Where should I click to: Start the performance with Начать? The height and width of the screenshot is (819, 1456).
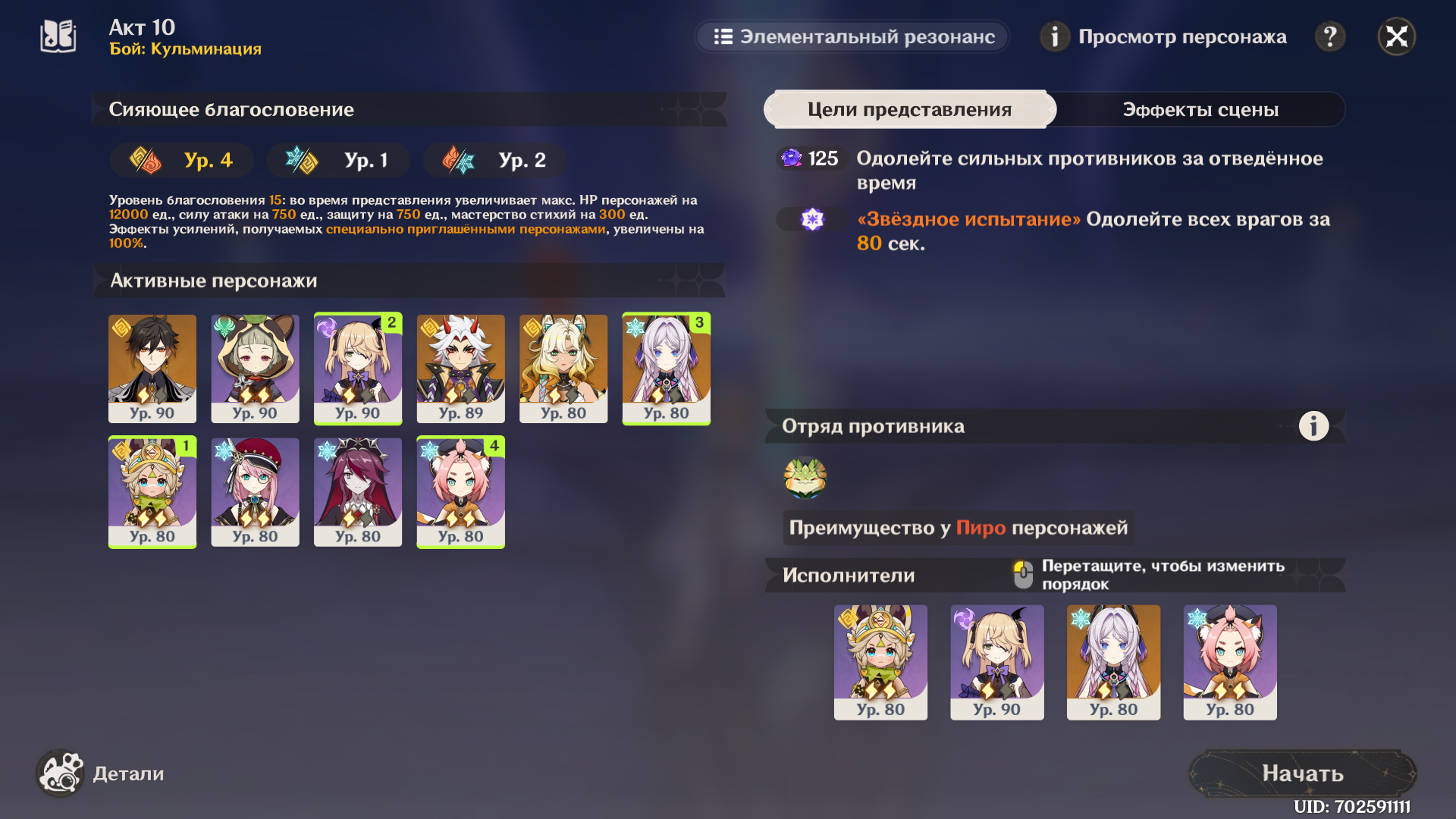(x=1302, y=773)
